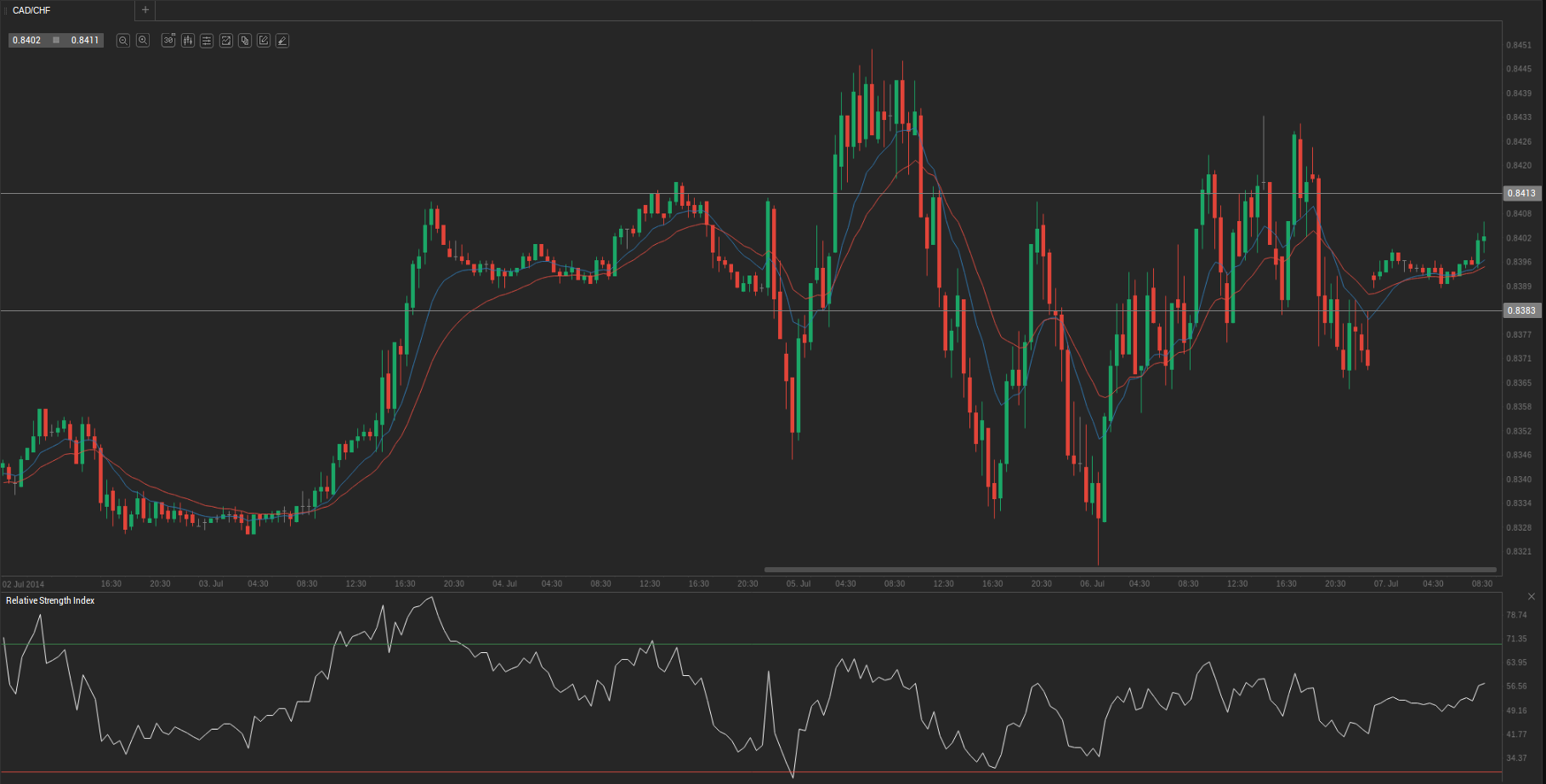Screen dimensions: 1546x784
Task: Change the candlestick chart type
Action: click(x=188, y=41)
